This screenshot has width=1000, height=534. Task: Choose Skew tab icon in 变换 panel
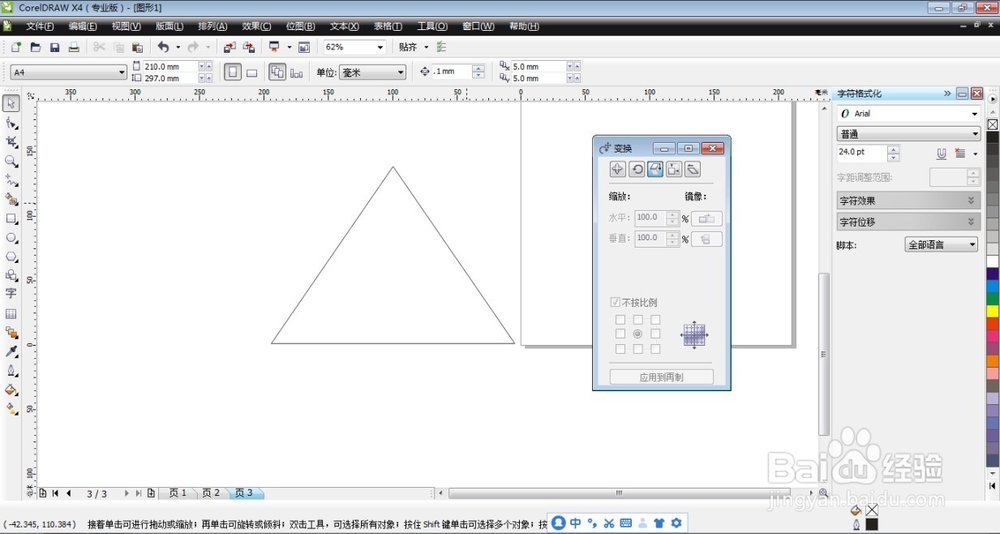tap(693, 169)
